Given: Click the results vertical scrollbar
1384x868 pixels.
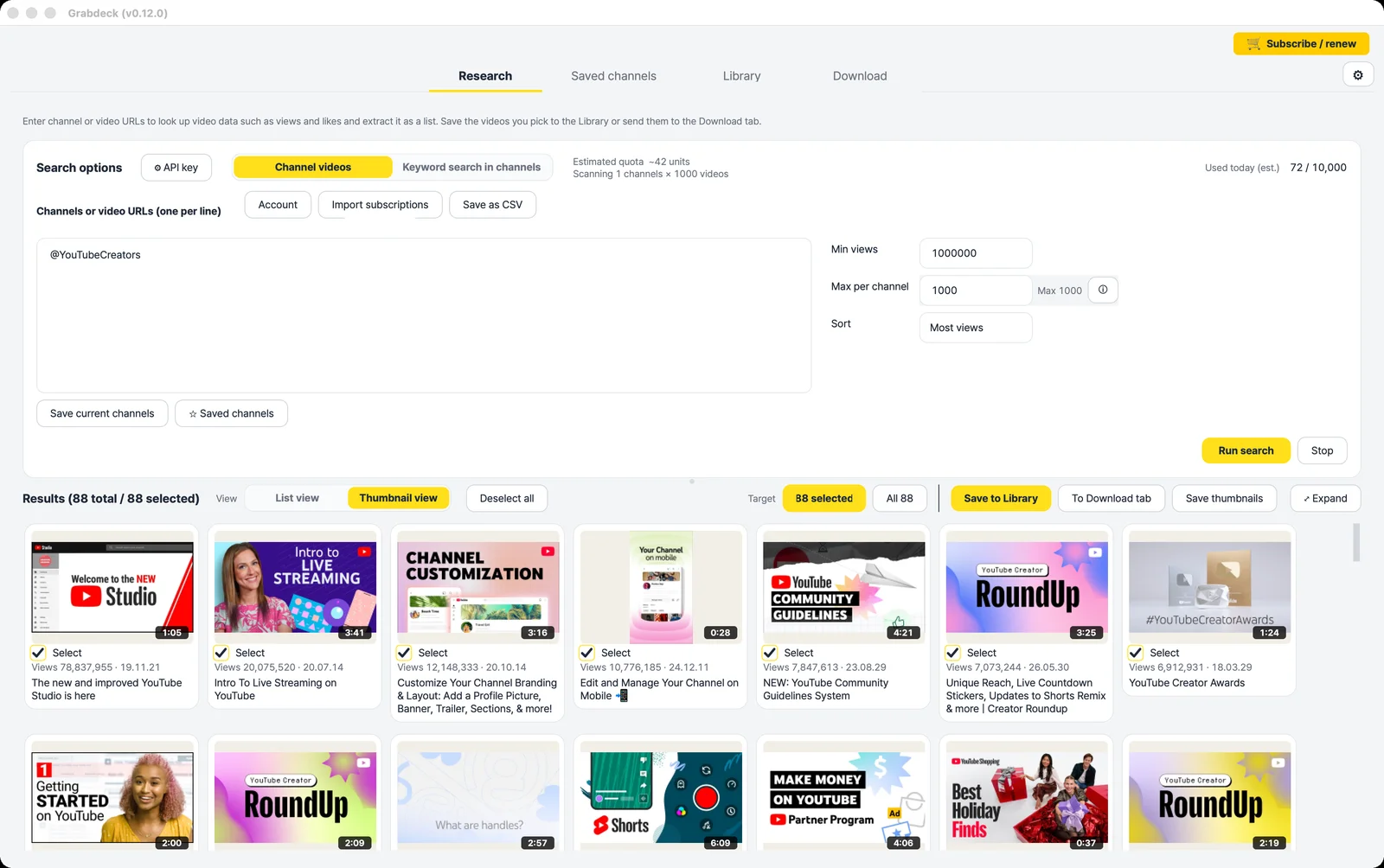Looking at the screenshot, I should (x=1355, y=543).
